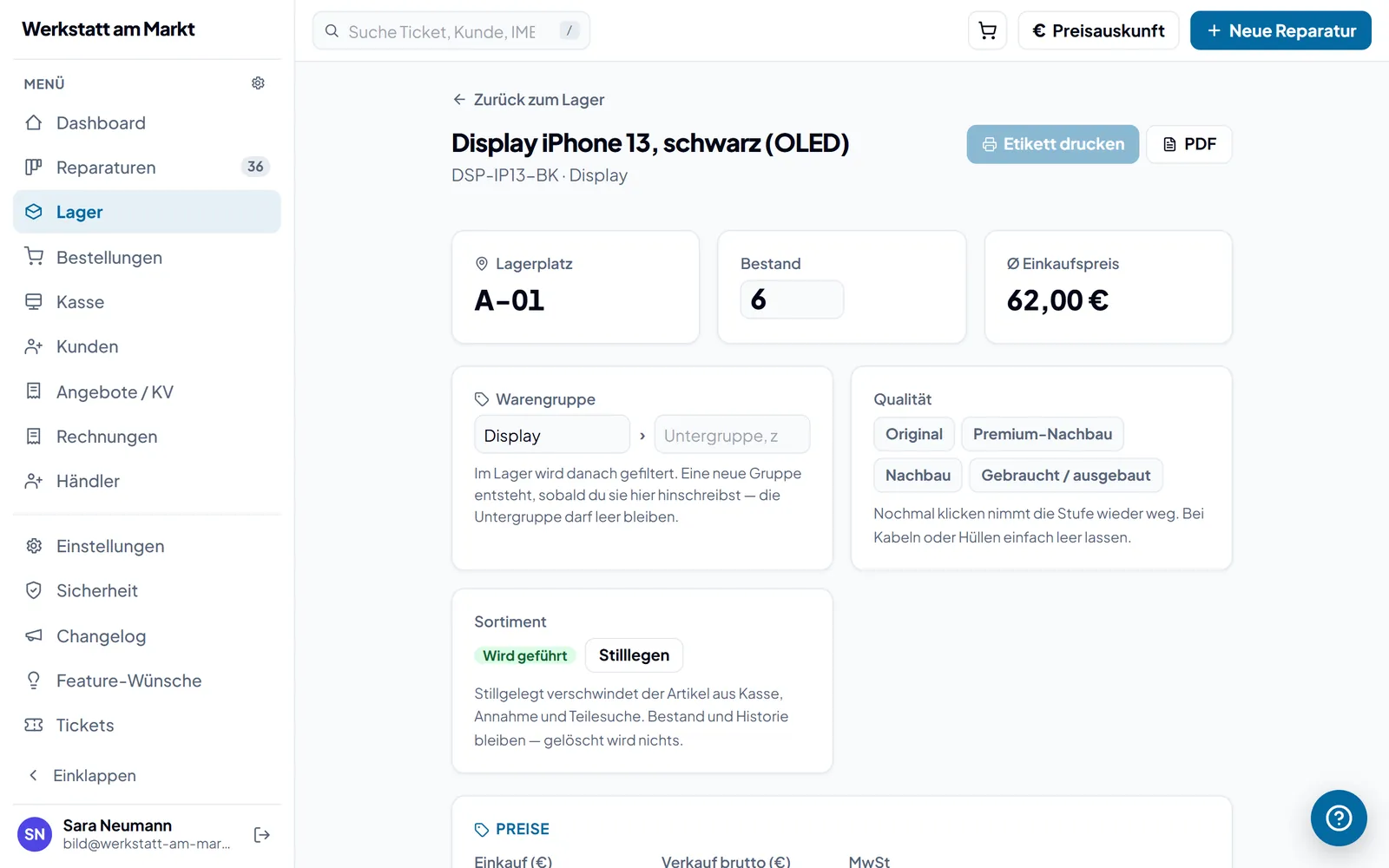Click the Bestand quantity field
Screen dimensions: 1389x868
792,299
